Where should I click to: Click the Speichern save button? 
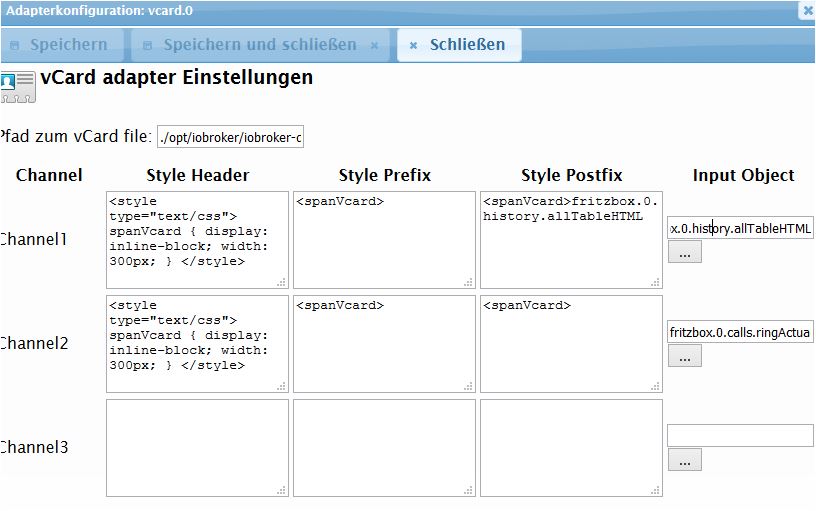click(60, 45)
